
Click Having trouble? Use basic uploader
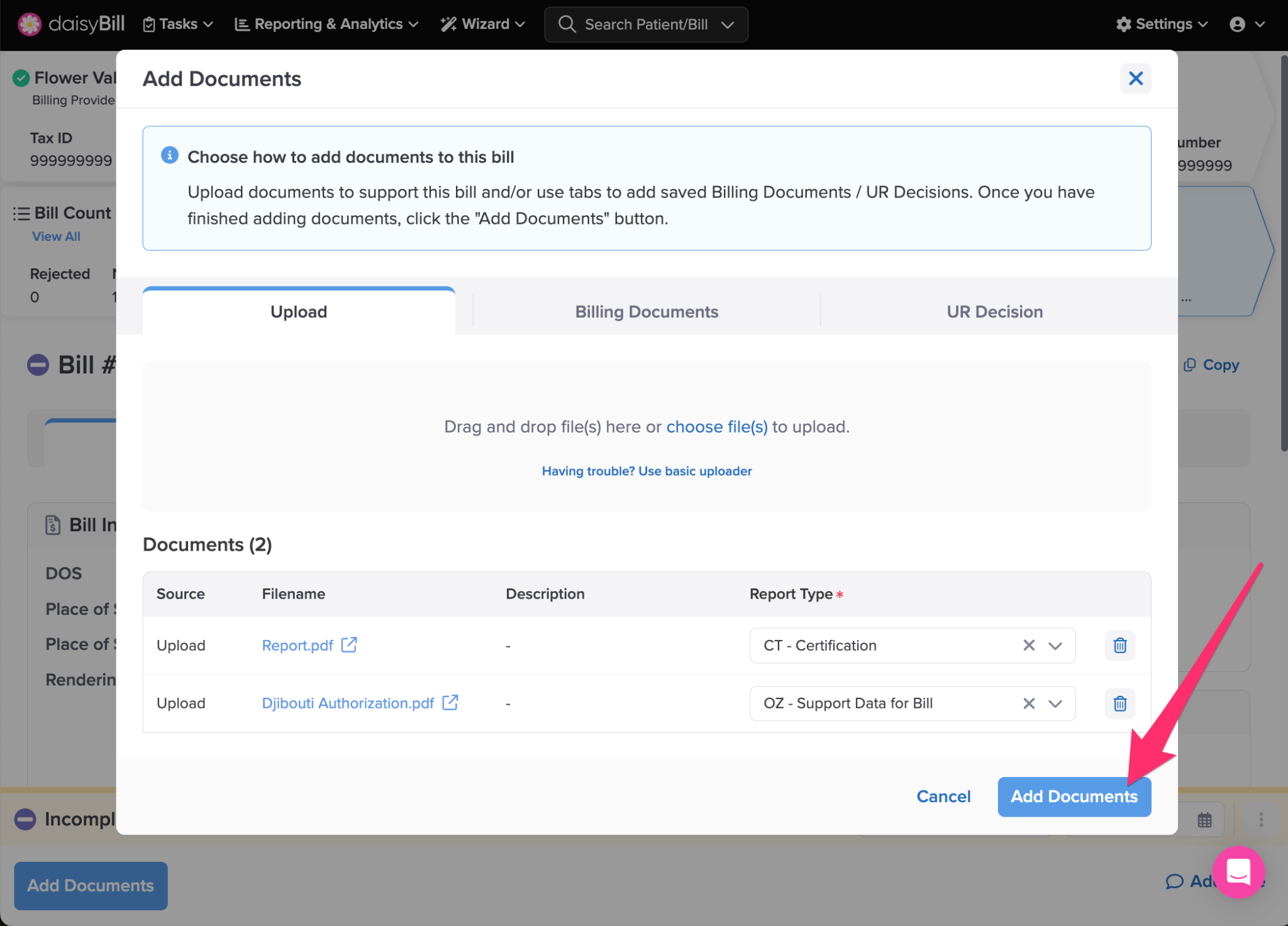[x=647, y=471]
